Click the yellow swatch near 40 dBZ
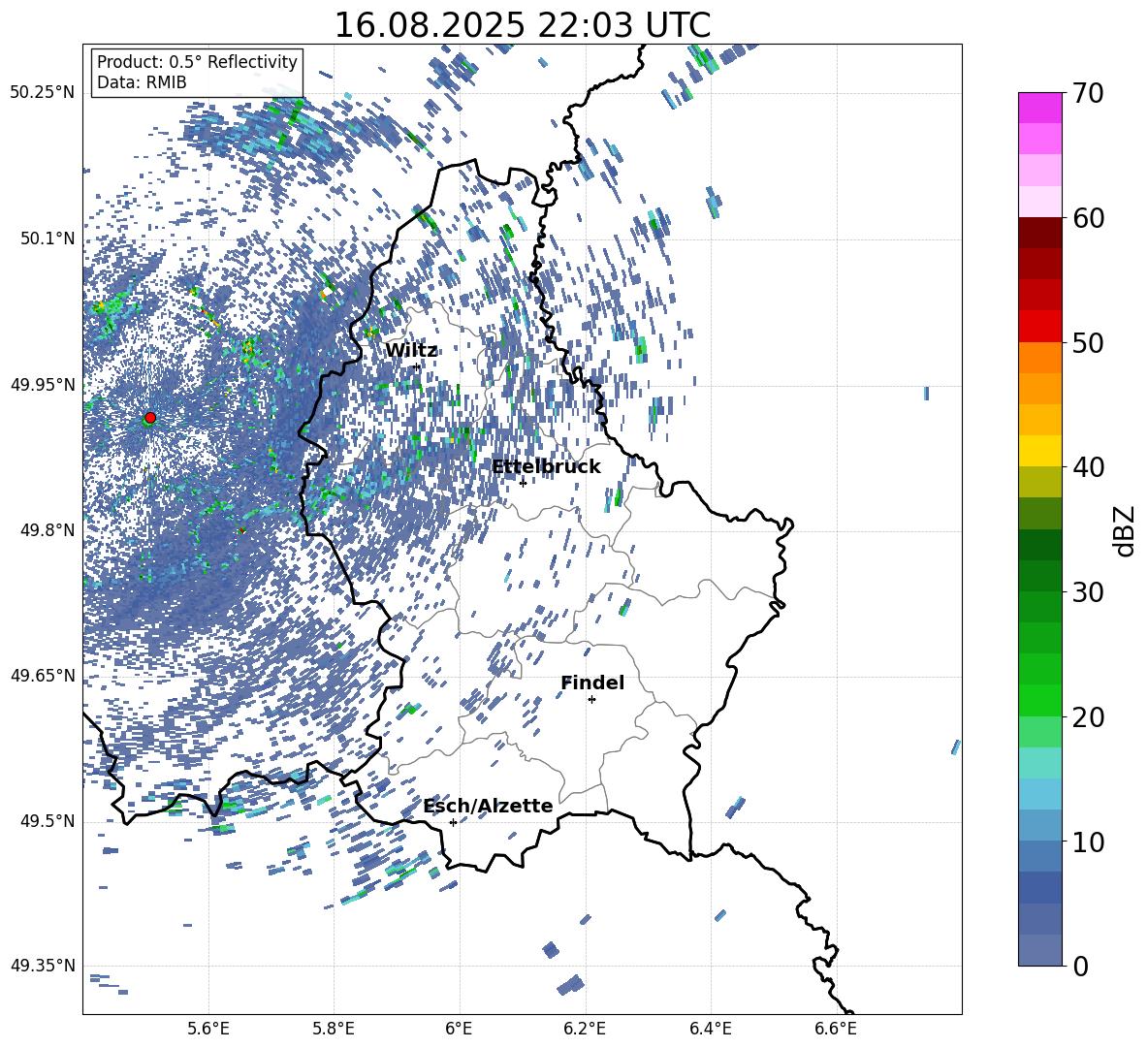Screen dimensions: 1148x1048 (1040, 451)
